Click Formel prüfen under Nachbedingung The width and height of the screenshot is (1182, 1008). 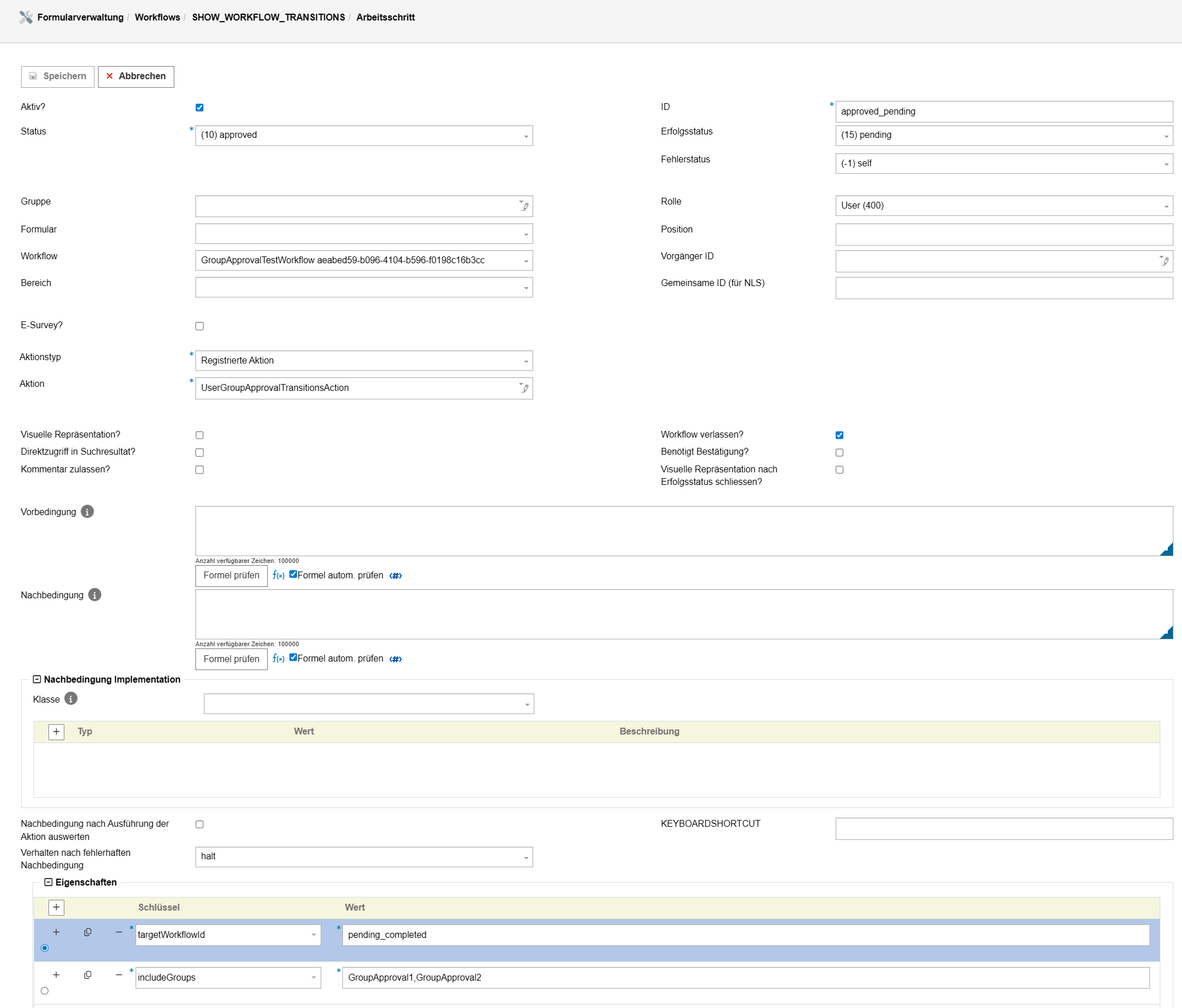tap(232, 659)
